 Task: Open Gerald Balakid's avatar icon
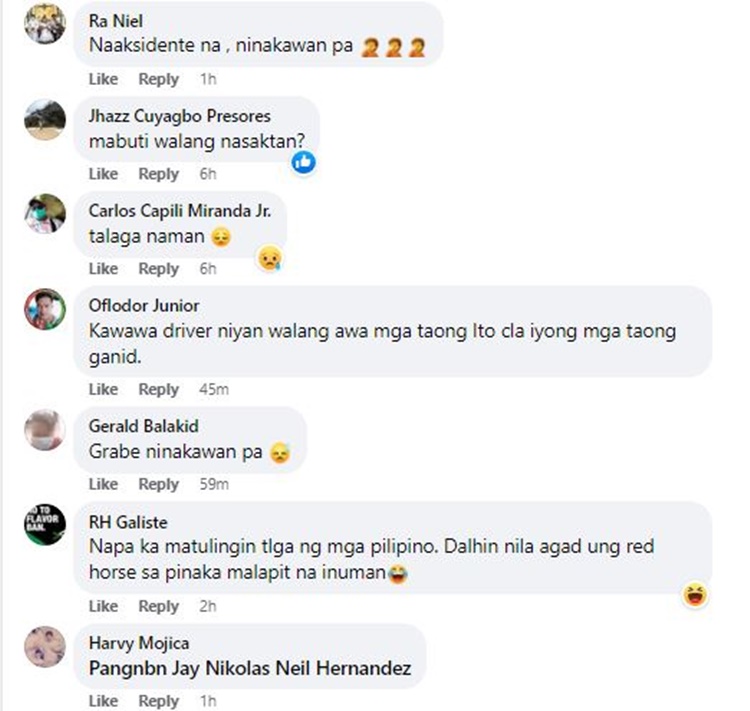click(x=45, y=430)
